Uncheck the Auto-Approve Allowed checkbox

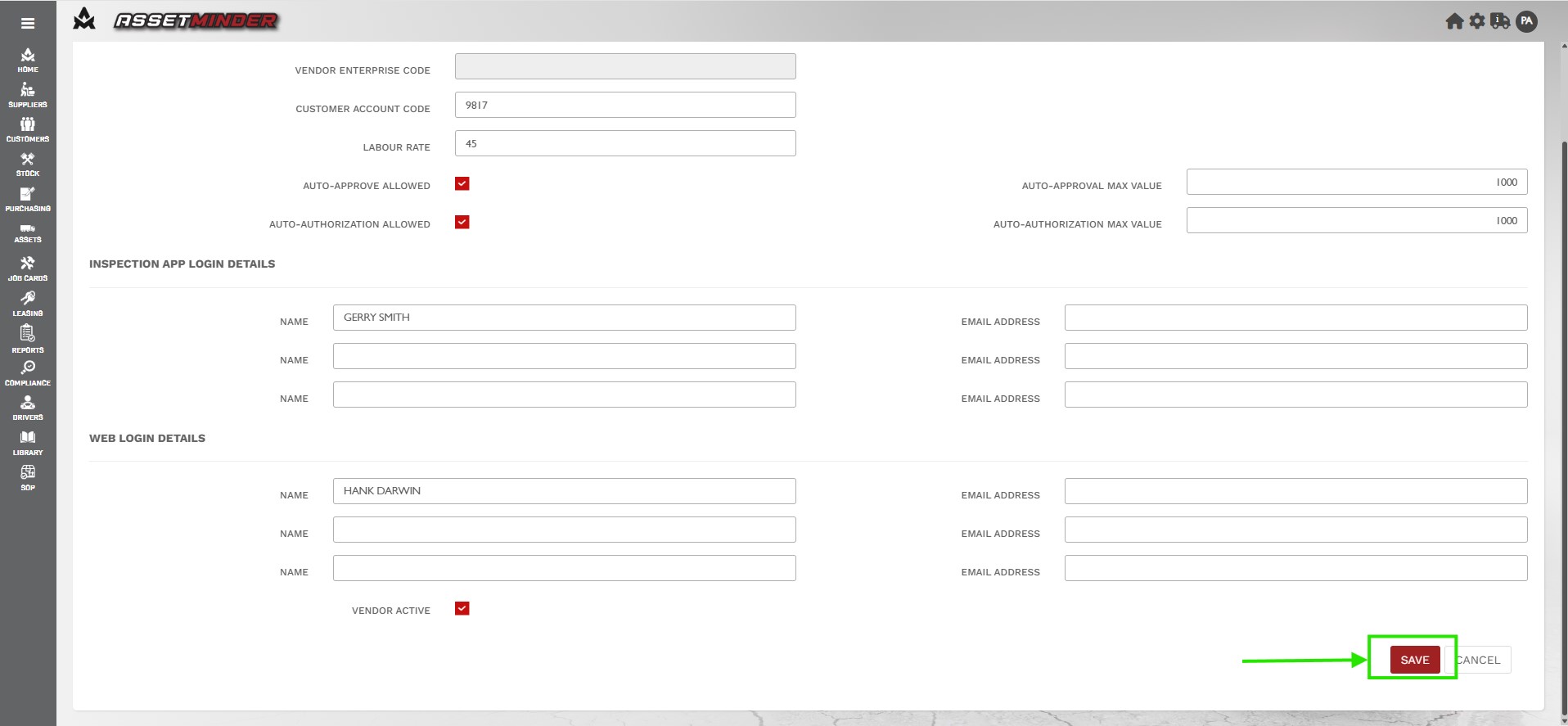tap(462, 184)
